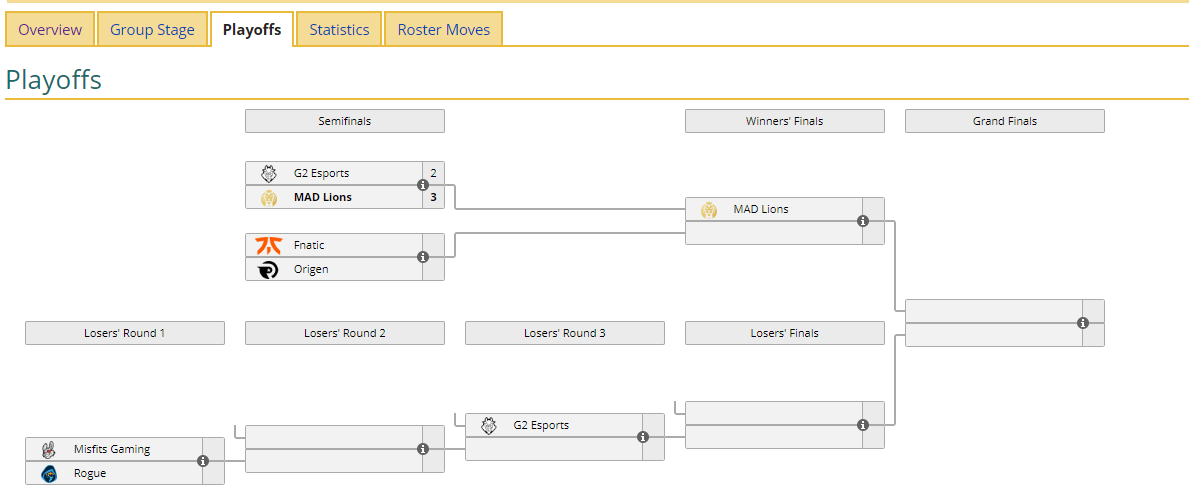Screen dimensions: 1189x492
Task: Click MAD Lions logo in Semifinals
Action: tap(268, 197)
